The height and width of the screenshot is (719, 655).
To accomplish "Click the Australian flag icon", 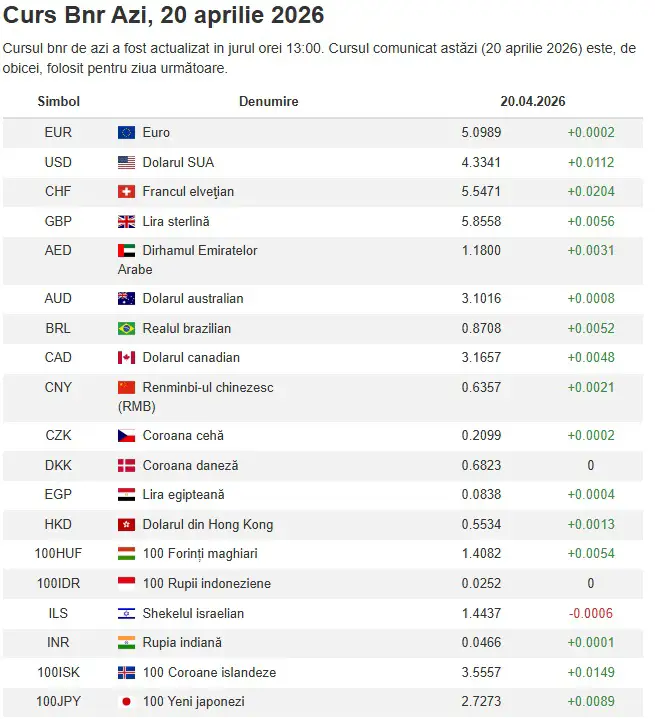I will click(126, 299).
